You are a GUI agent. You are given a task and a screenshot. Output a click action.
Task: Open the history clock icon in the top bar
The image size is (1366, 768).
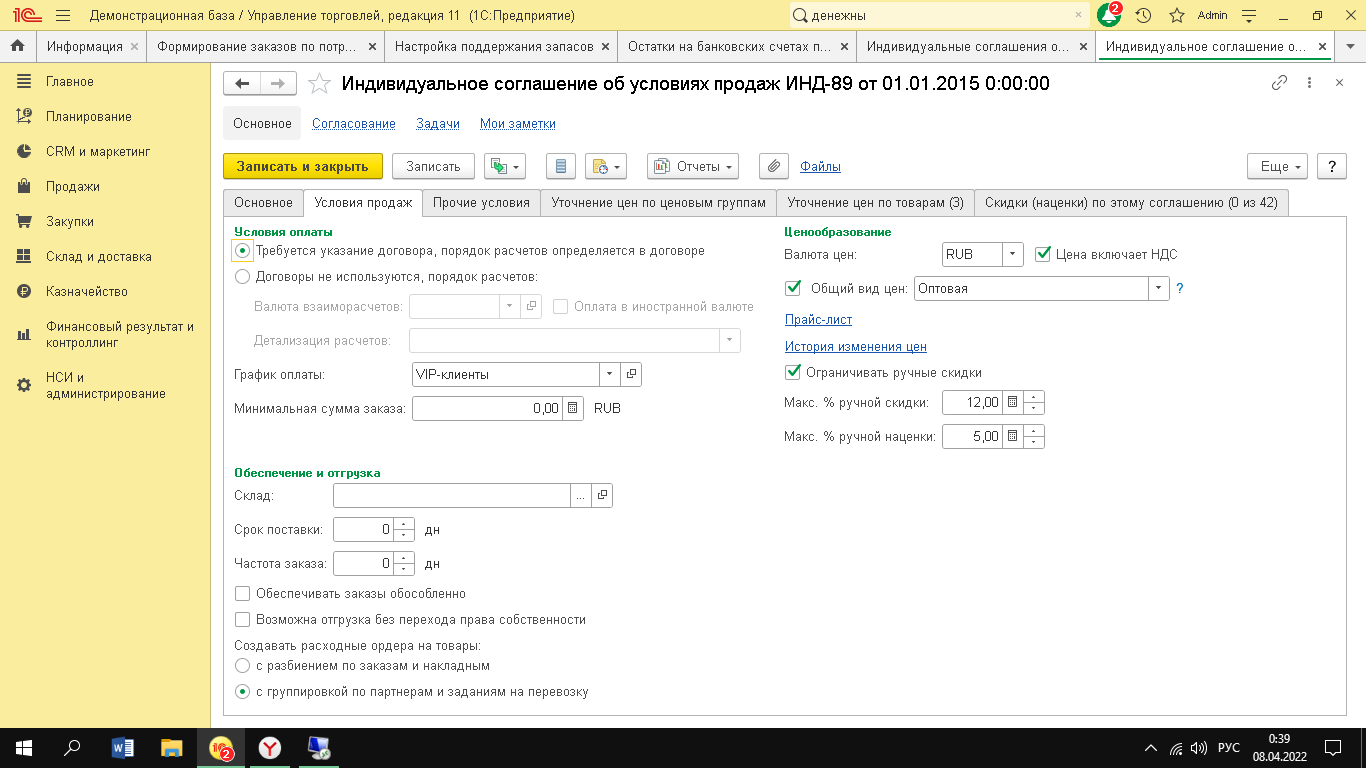(1143, 16)
